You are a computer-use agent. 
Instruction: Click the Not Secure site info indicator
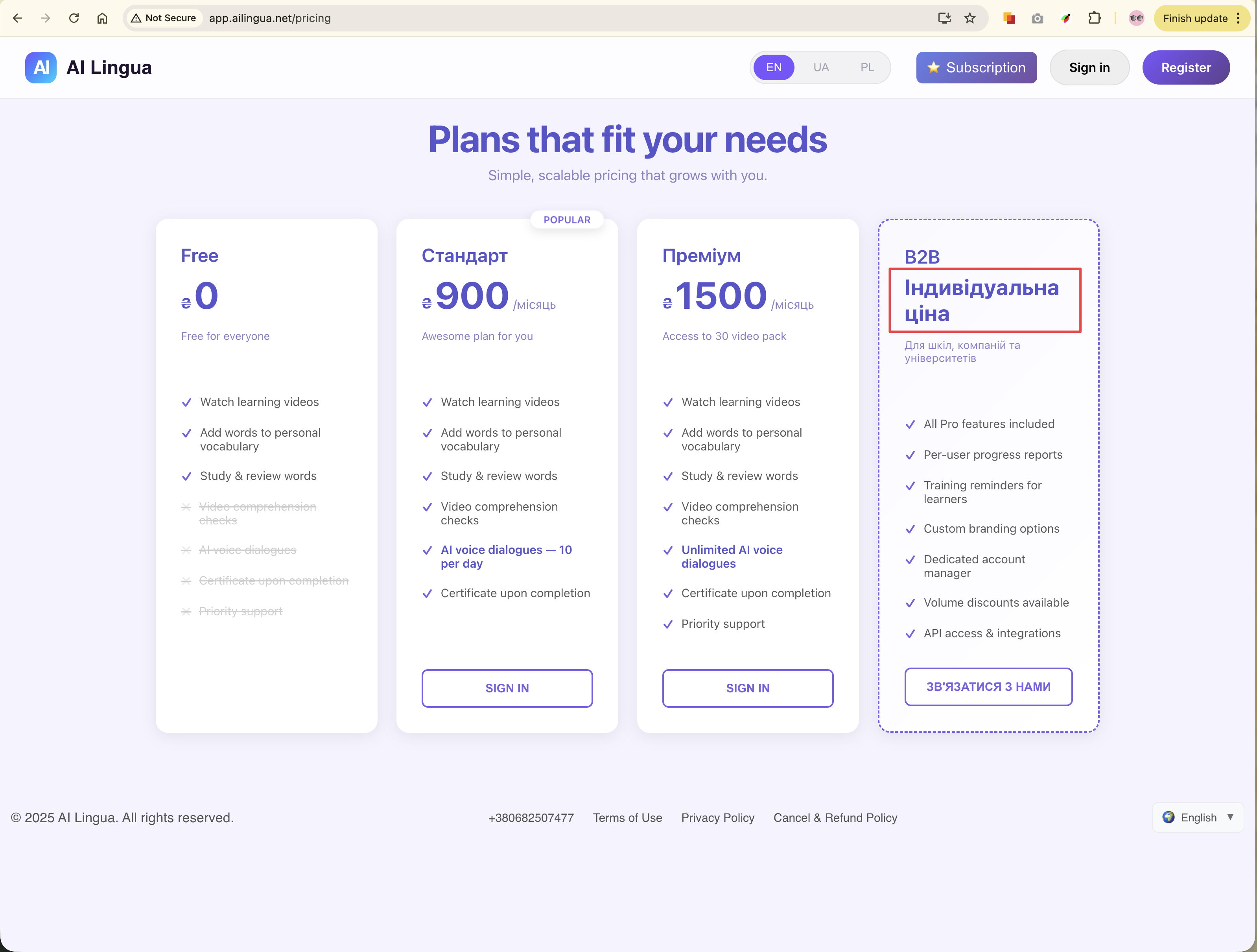[164, 18]
